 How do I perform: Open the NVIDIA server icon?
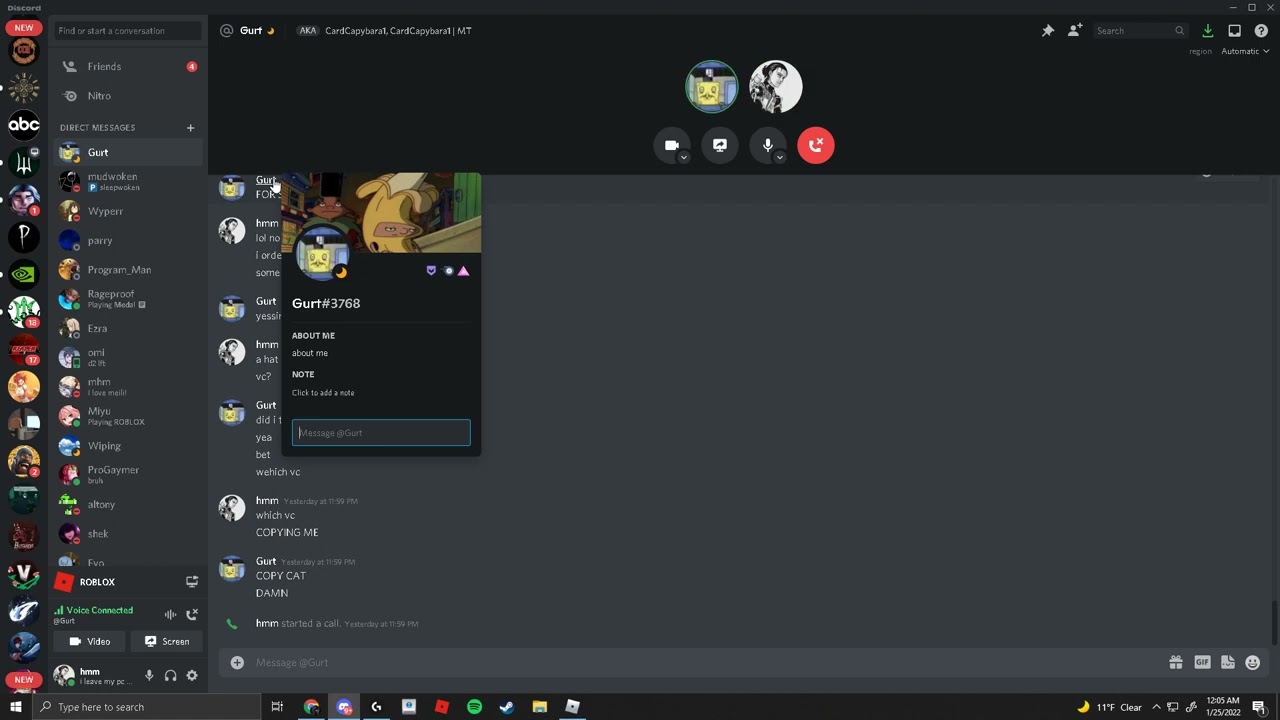pos(24,274)
